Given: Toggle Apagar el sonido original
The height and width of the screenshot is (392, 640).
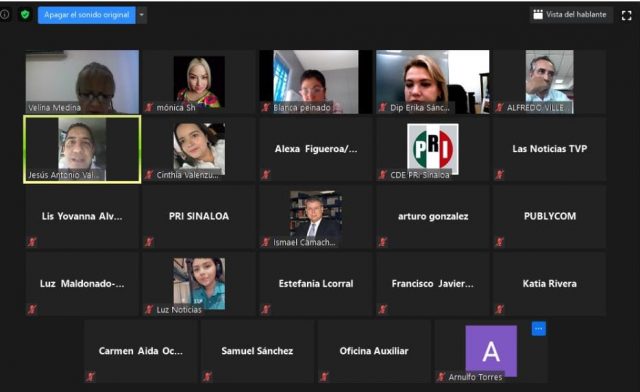Looking at the screenshot, I should point(87,15).
